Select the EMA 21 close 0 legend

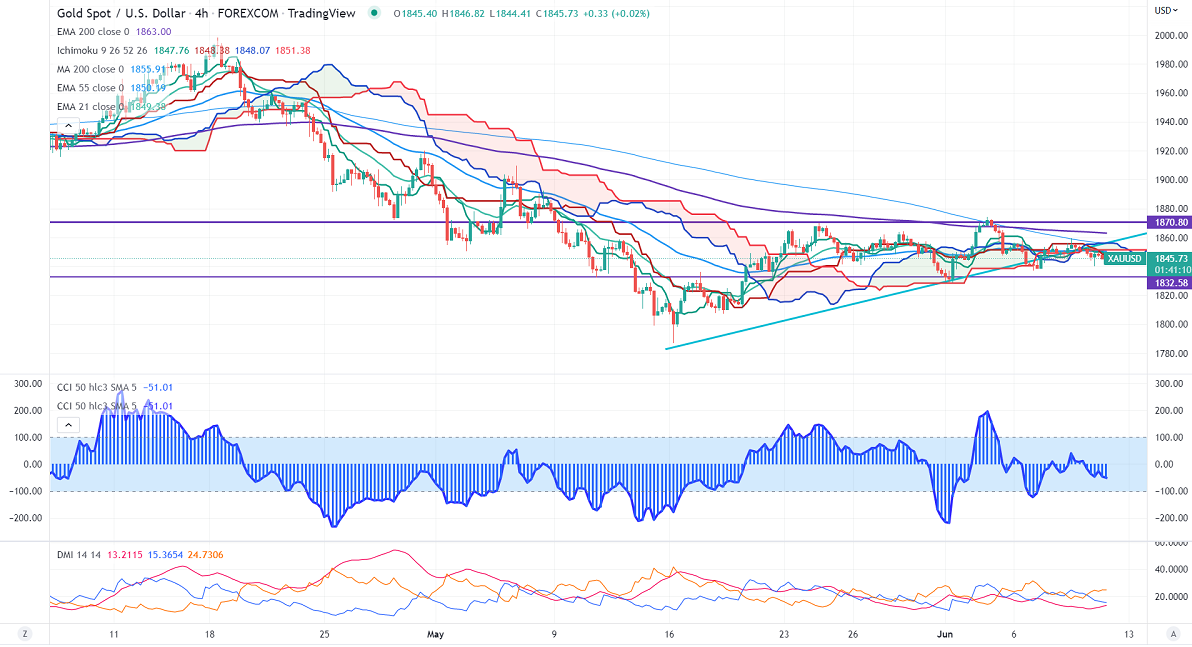click(90, 106)
